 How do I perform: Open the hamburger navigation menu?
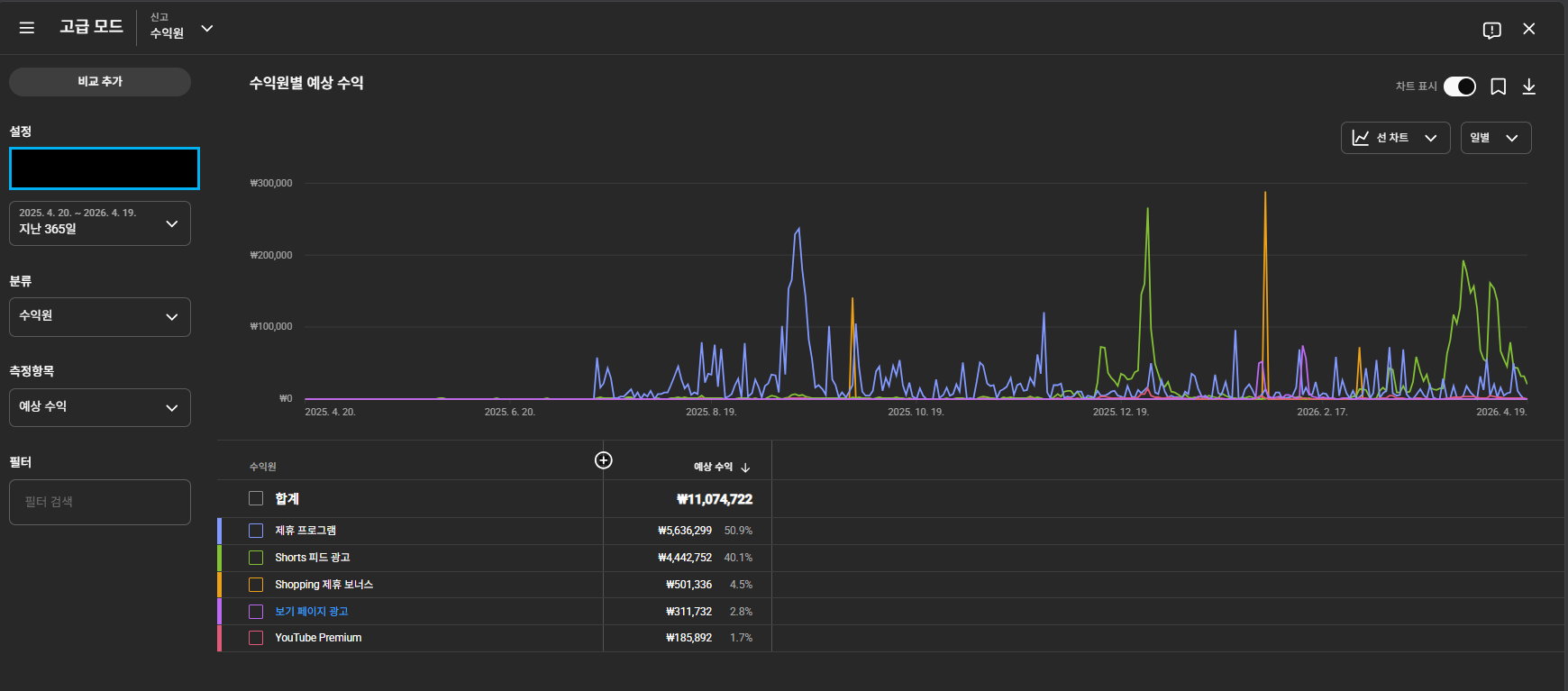[x=27, y=28]
